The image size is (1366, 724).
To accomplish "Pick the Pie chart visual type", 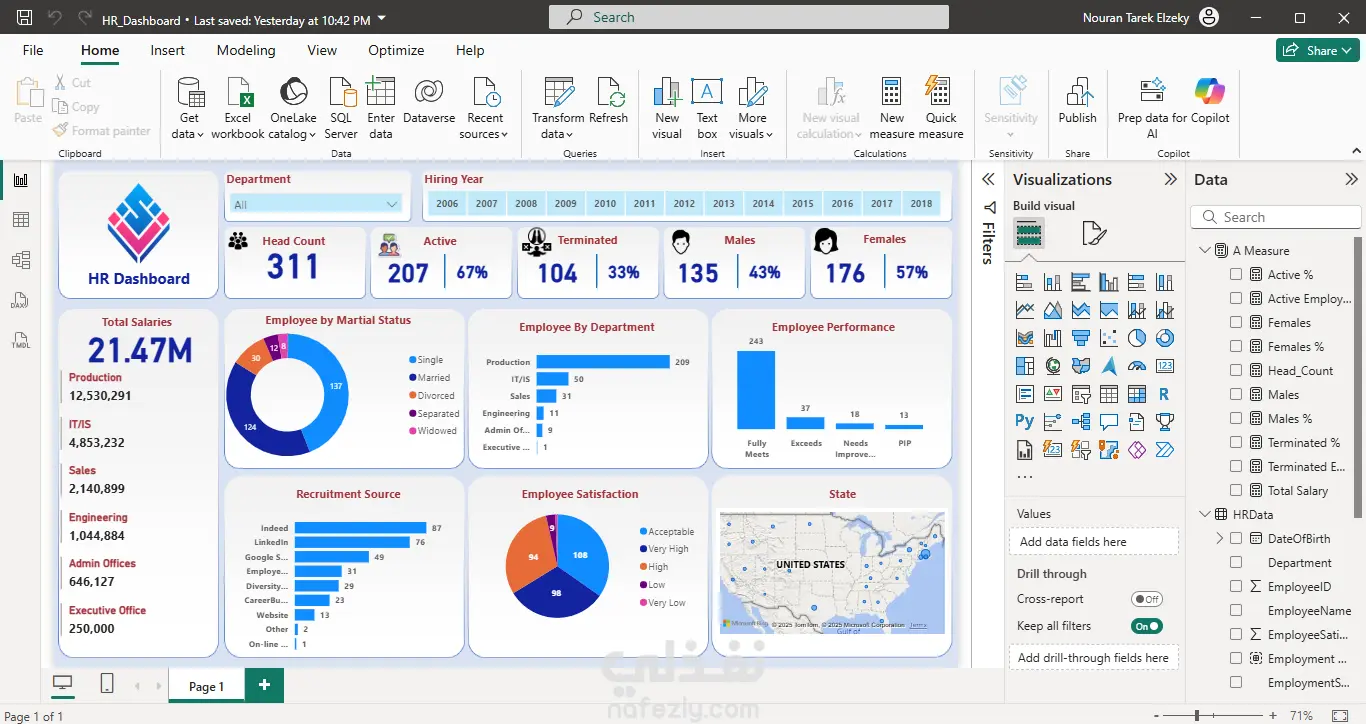I will pyautogui.click(x=1137, y=338).
